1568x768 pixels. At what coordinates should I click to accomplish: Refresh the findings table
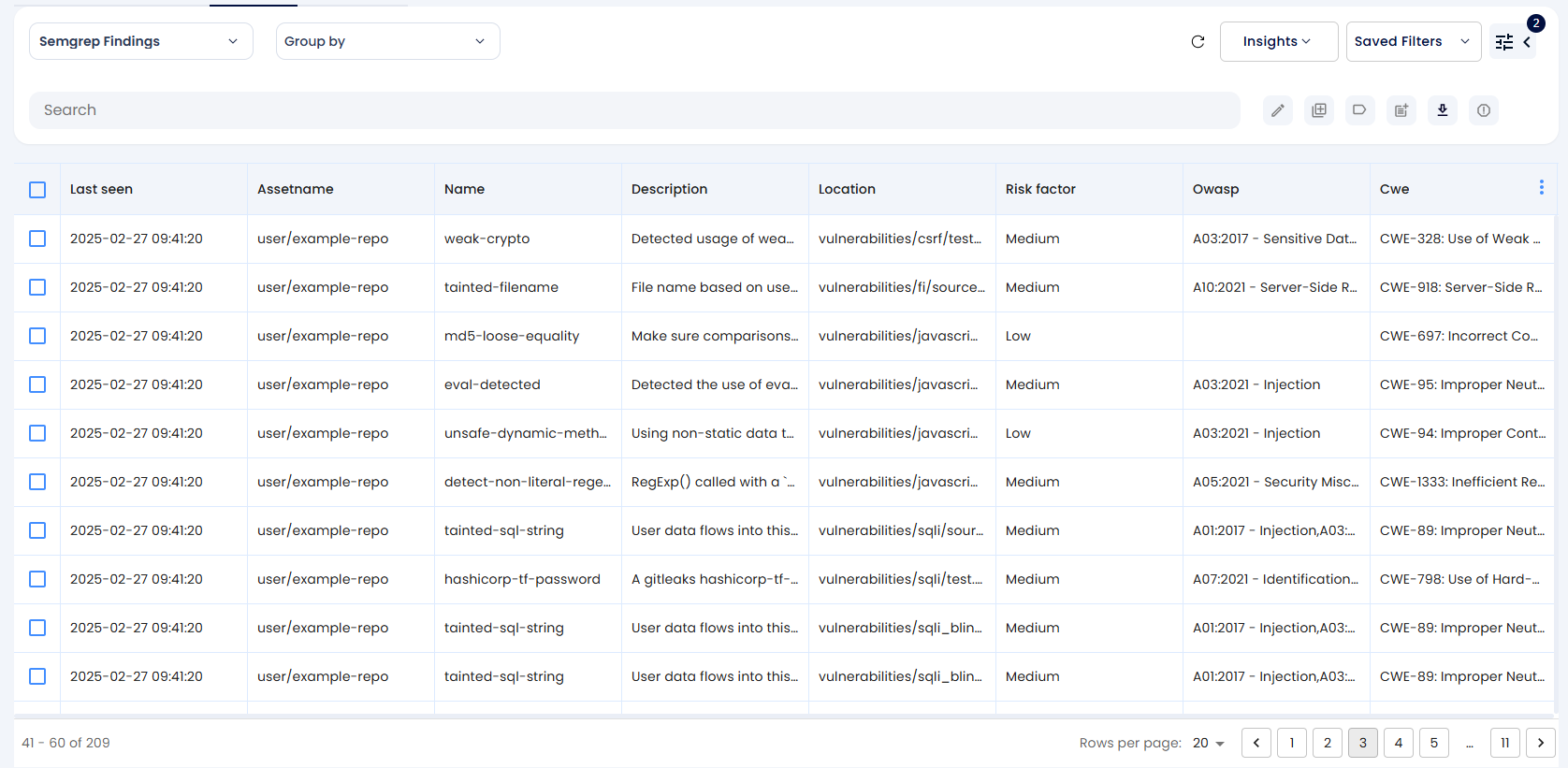pos(1198,41)
